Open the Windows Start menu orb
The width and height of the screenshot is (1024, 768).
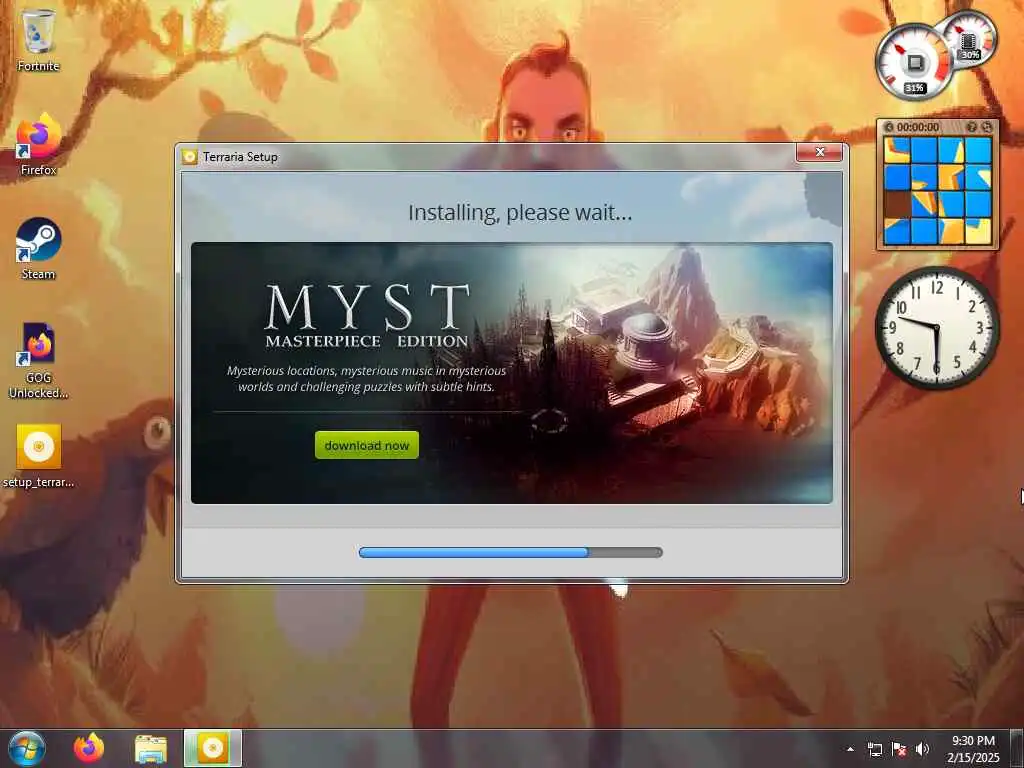27,748
